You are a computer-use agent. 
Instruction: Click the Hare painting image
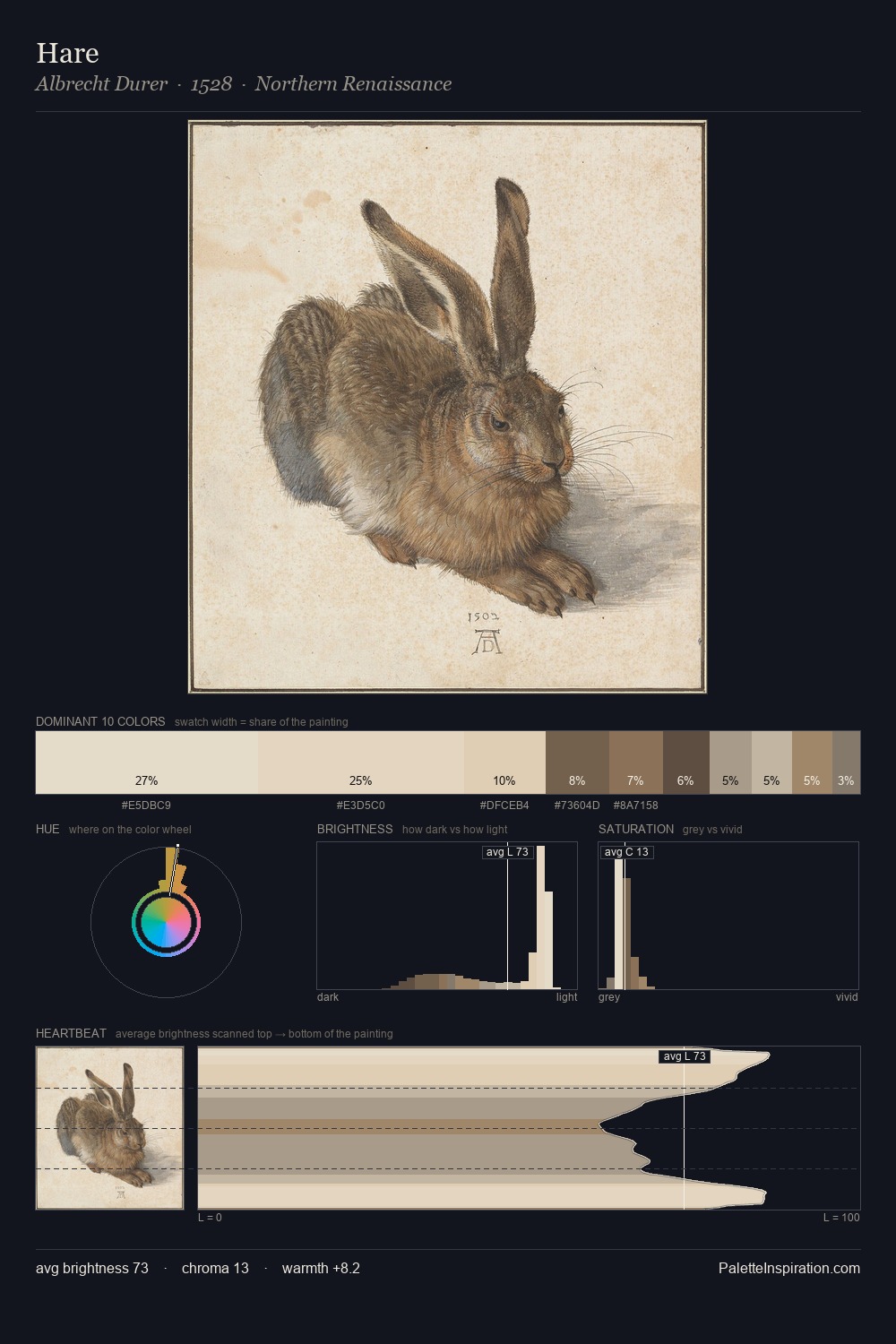pyautogui.click(x=447, y=407)
